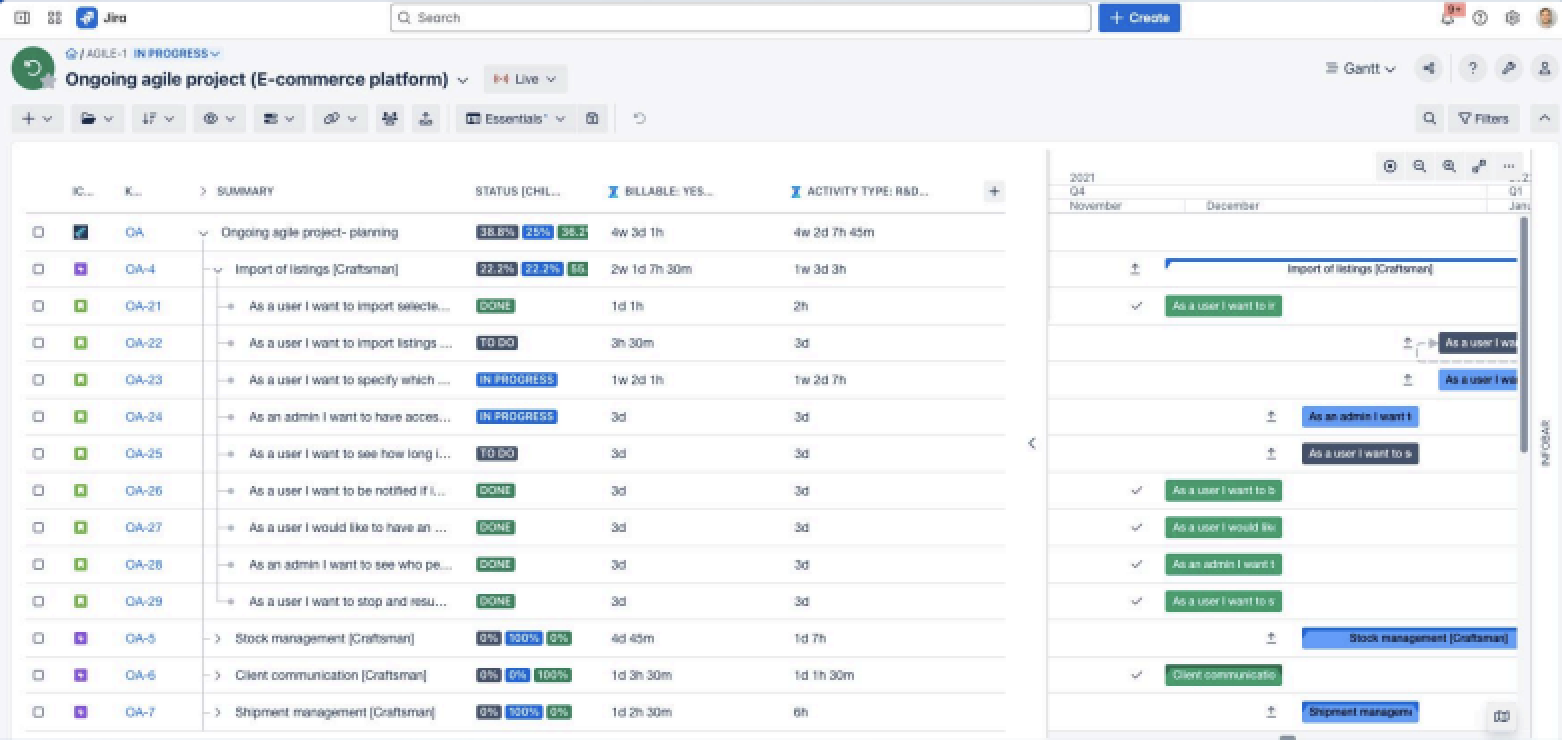The width and height of the screenshot is (1562, 740).
Task: Collapse the Import of listings epic
Action: [x=217, y=269]
